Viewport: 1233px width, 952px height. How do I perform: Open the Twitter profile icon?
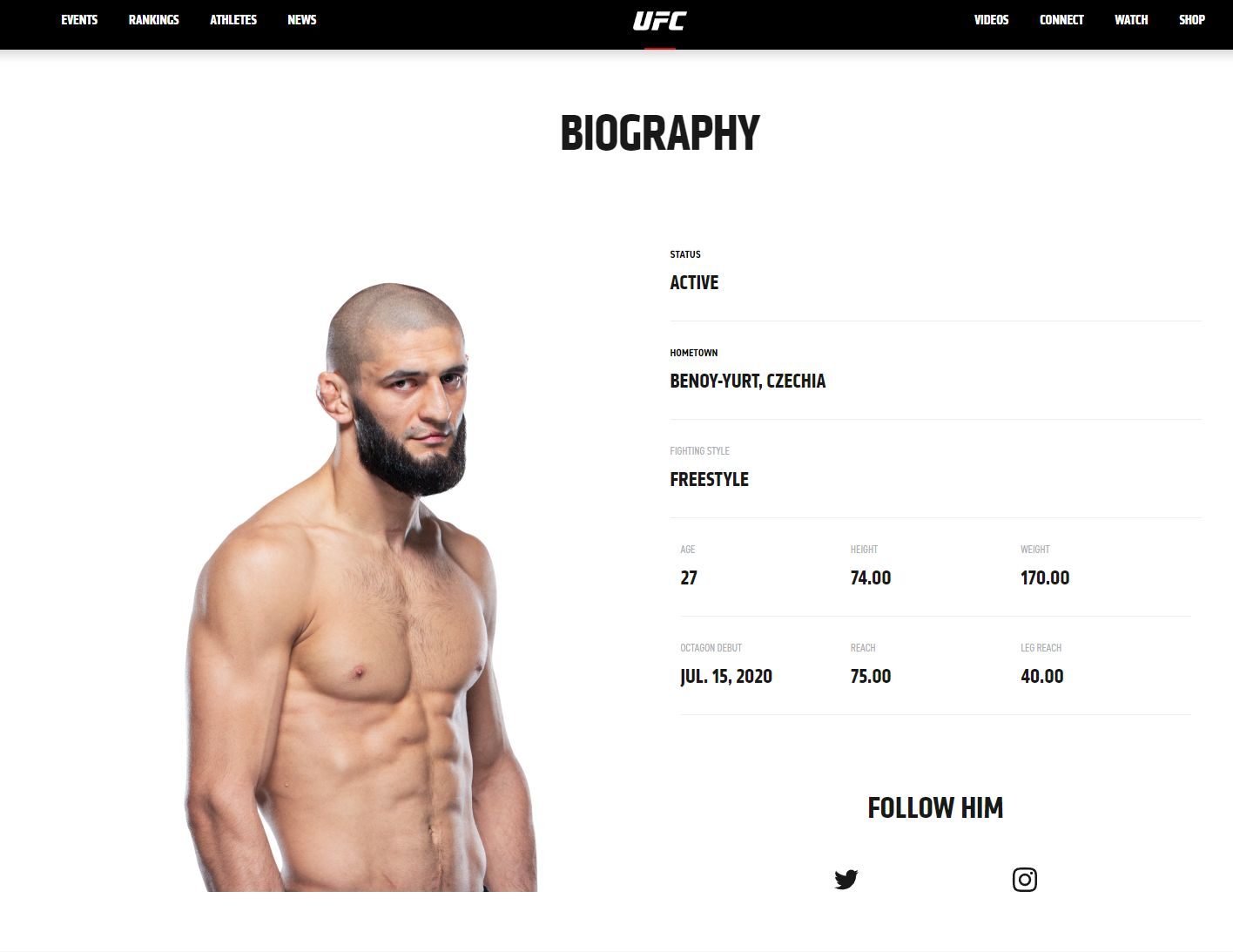846,879
